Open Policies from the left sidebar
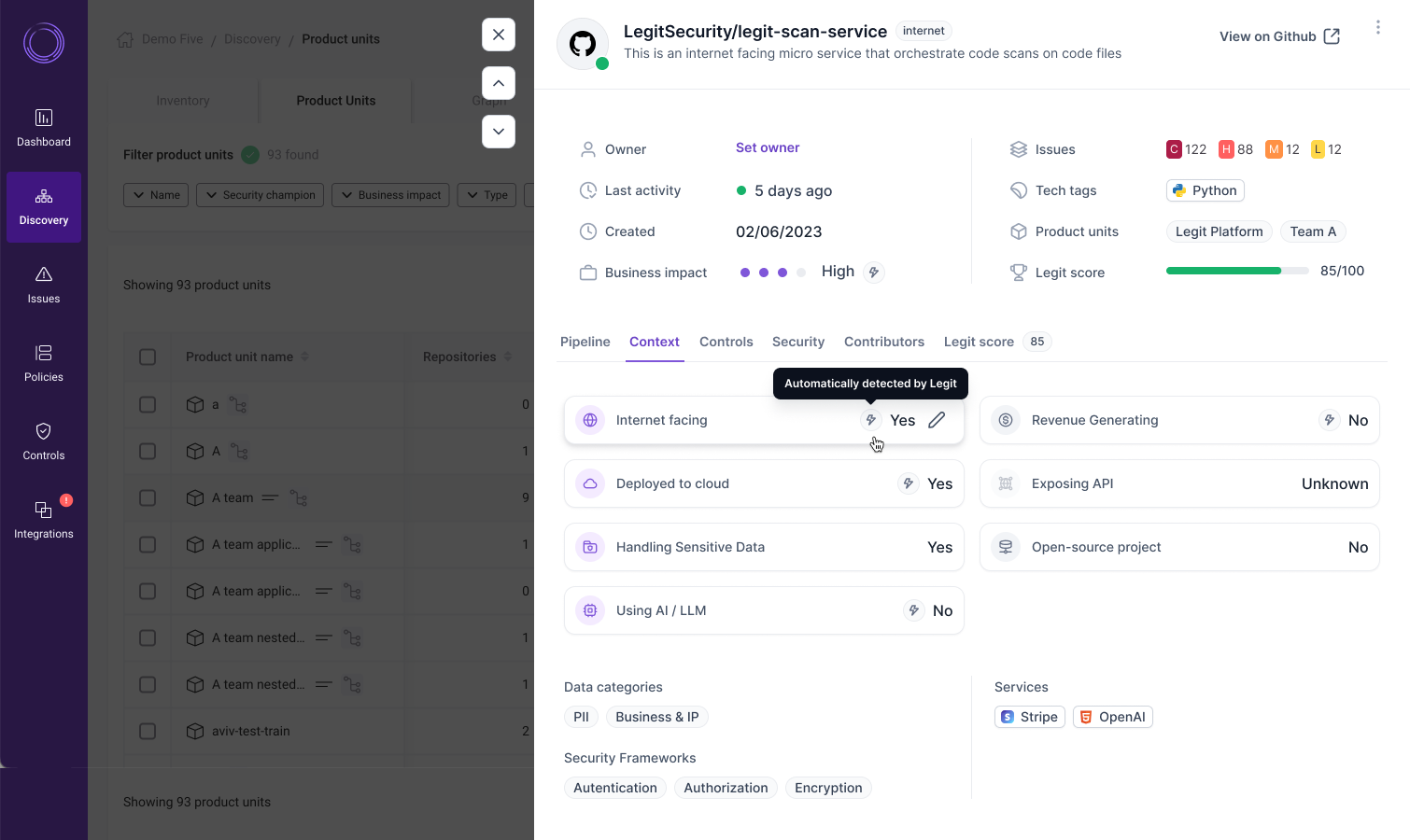This screenshot has width=1410, height=840. coord(43,364)
